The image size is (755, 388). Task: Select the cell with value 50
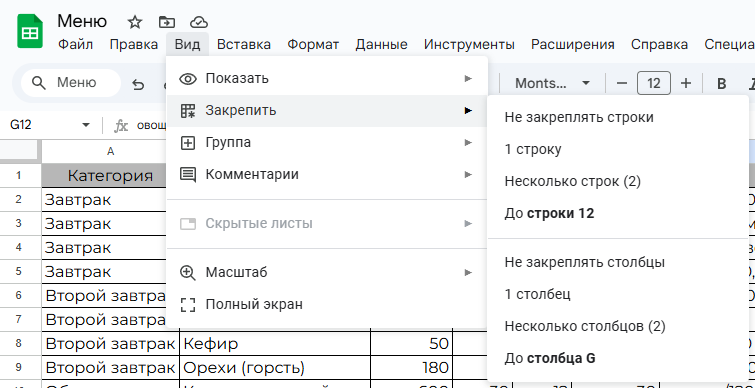click(412, 344)
